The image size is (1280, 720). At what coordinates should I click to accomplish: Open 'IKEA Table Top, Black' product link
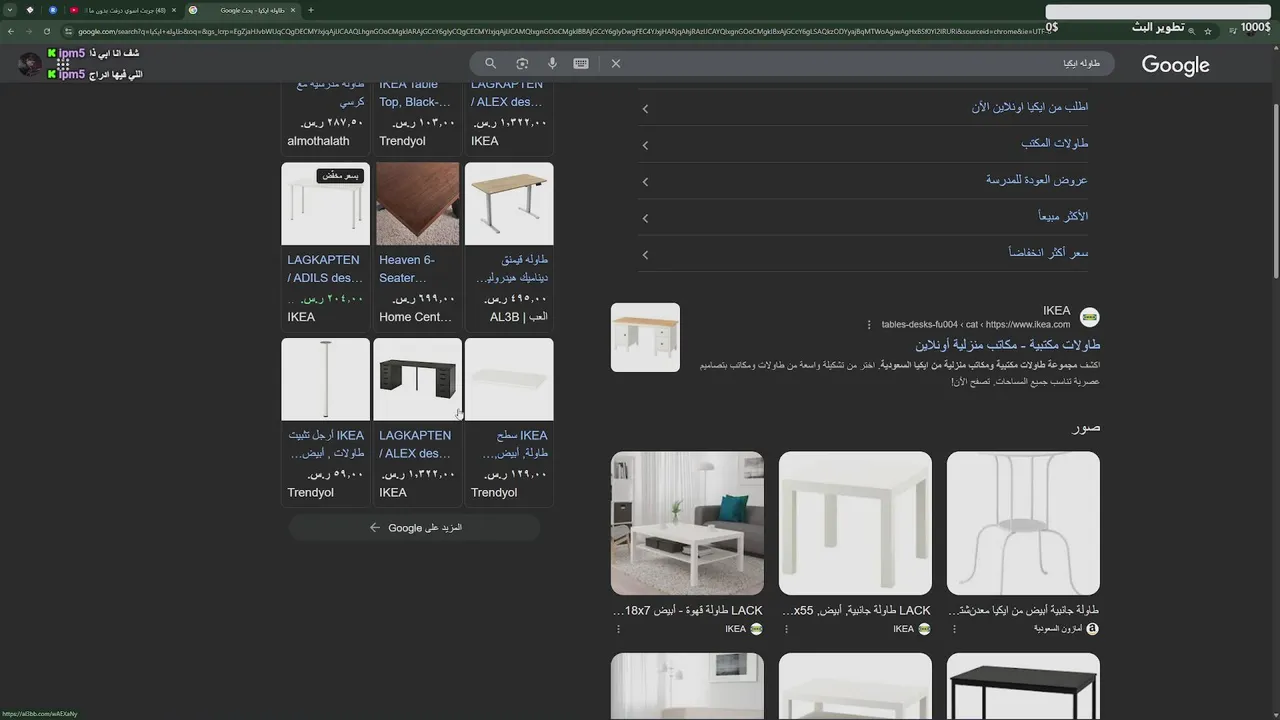[x=415, y=93]
